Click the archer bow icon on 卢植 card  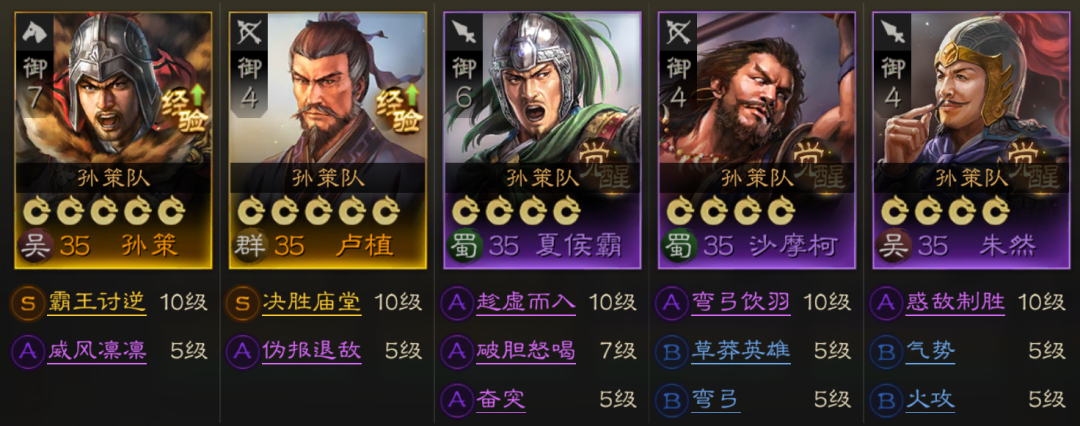(x=248, y=32)
